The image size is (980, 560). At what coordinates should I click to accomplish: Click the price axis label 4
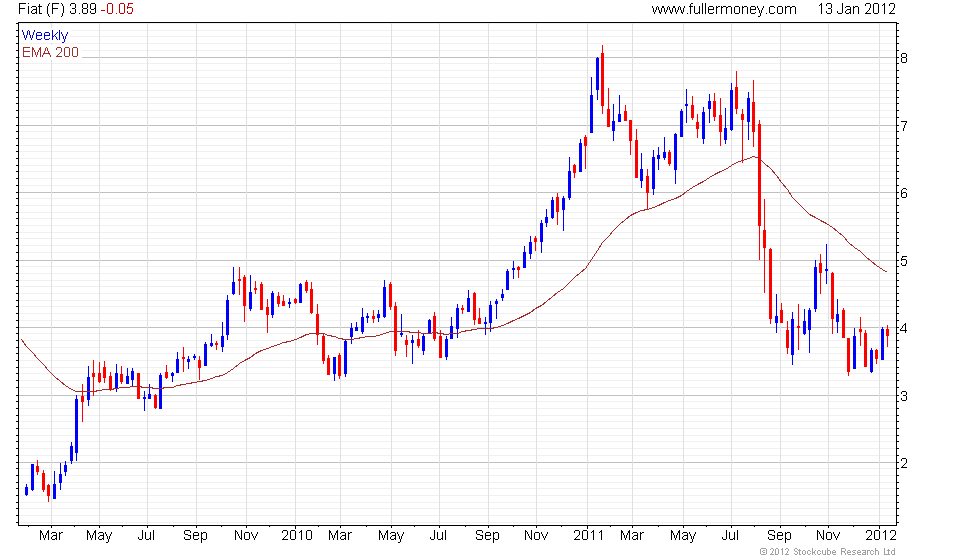pyautogui.click(x=904, y=328)
